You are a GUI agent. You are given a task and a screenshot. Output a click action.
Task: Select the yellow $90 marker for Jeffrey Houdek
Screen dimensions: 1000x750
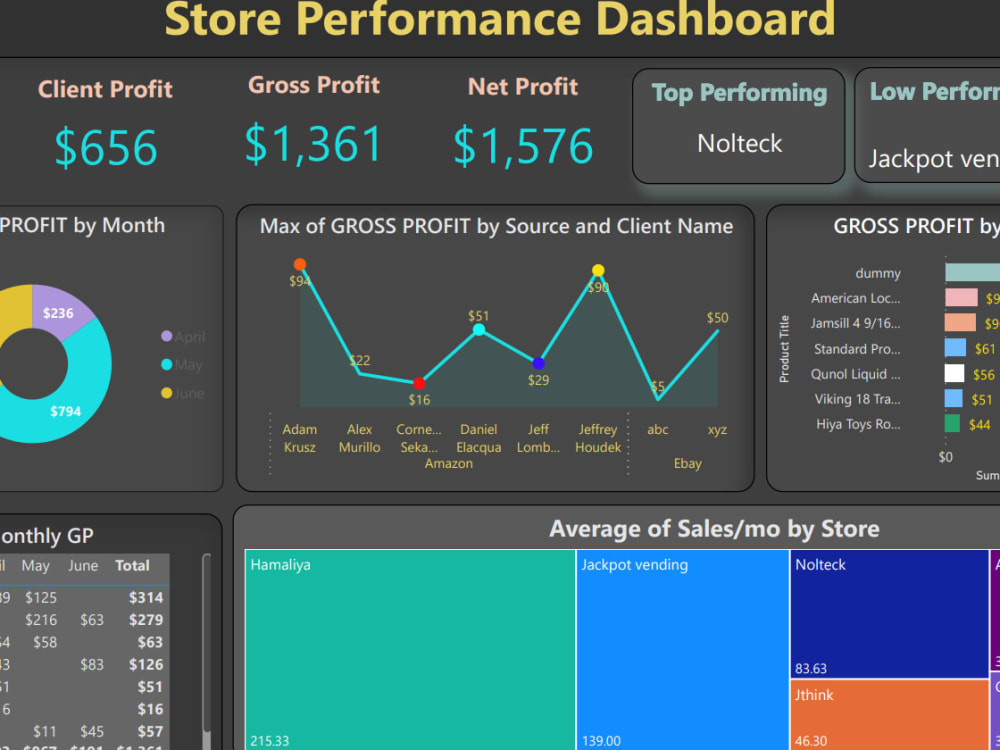(x=598, y=268)
